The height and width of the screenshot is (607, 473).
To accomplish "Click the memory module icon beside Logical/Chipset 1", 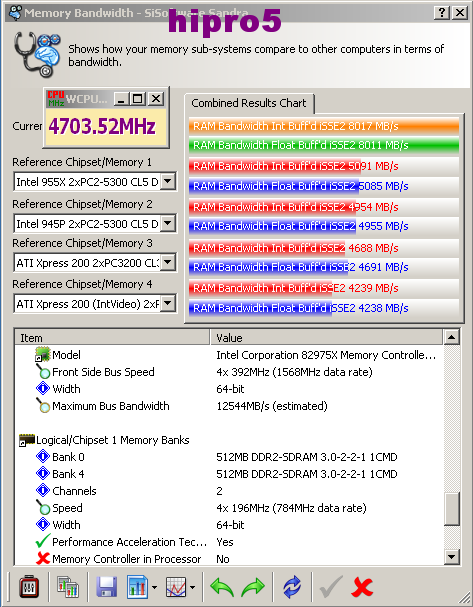I will 27,441.
